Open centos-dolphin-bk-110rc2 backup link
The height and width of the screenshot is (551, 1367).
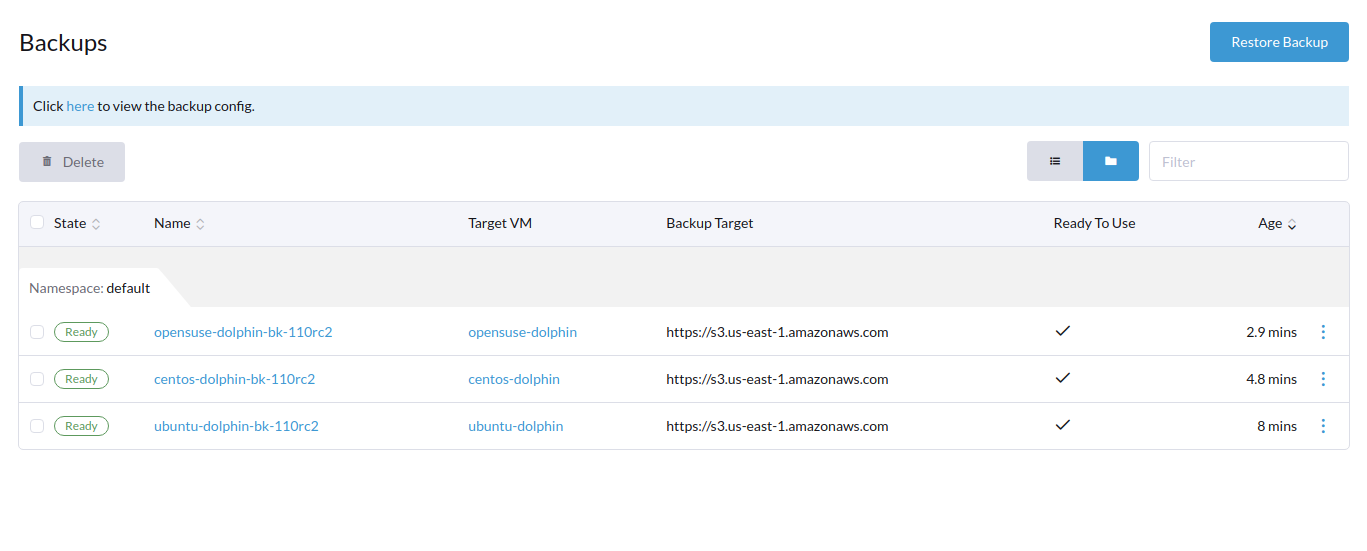tap(234, 379)
